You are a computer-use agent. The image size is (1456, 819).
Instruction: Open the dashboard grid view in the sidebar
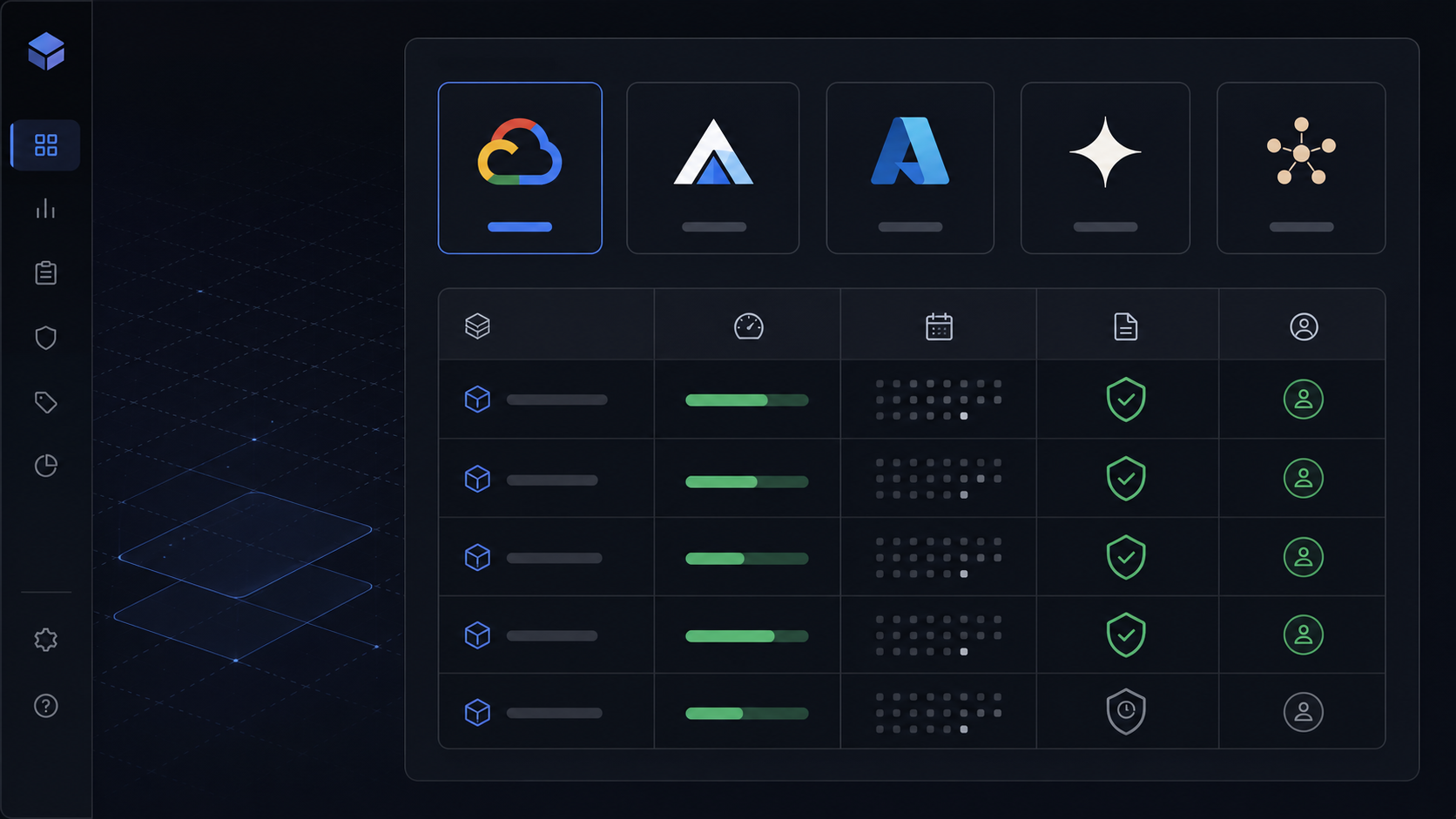(x=46, y=144)
